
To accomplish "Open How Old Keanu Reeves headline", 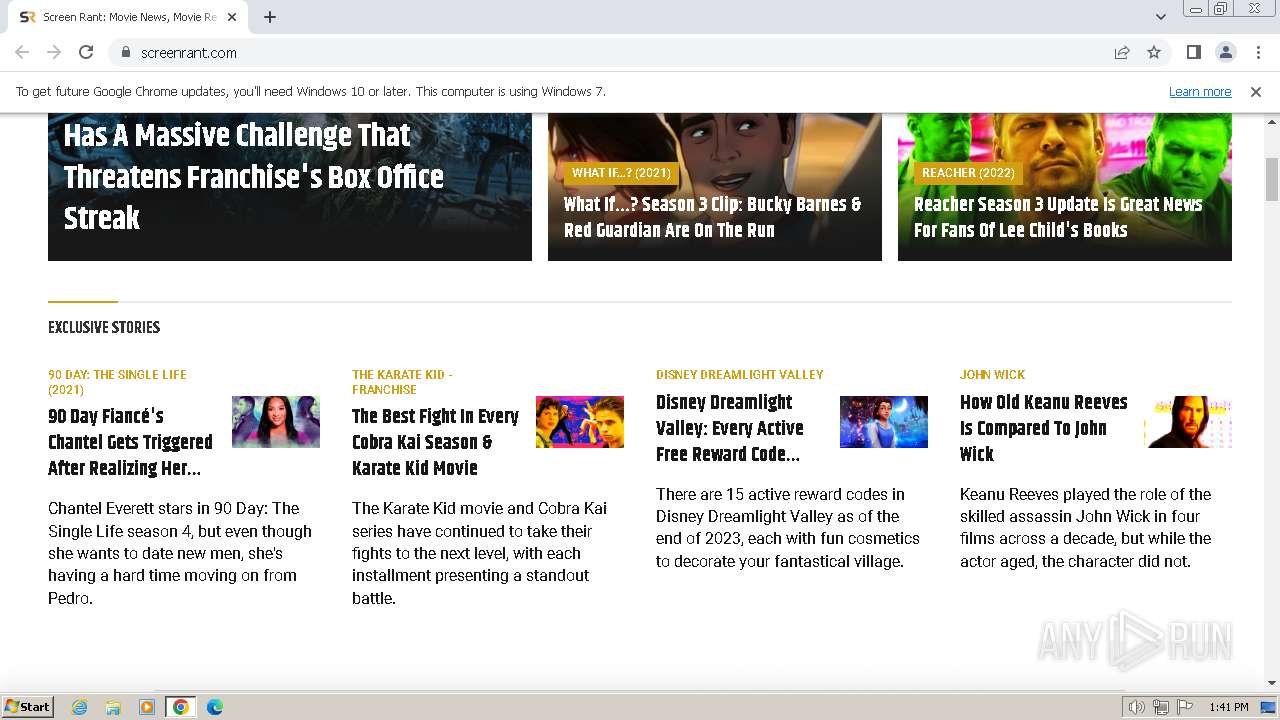I will [x=1043, y=428].
